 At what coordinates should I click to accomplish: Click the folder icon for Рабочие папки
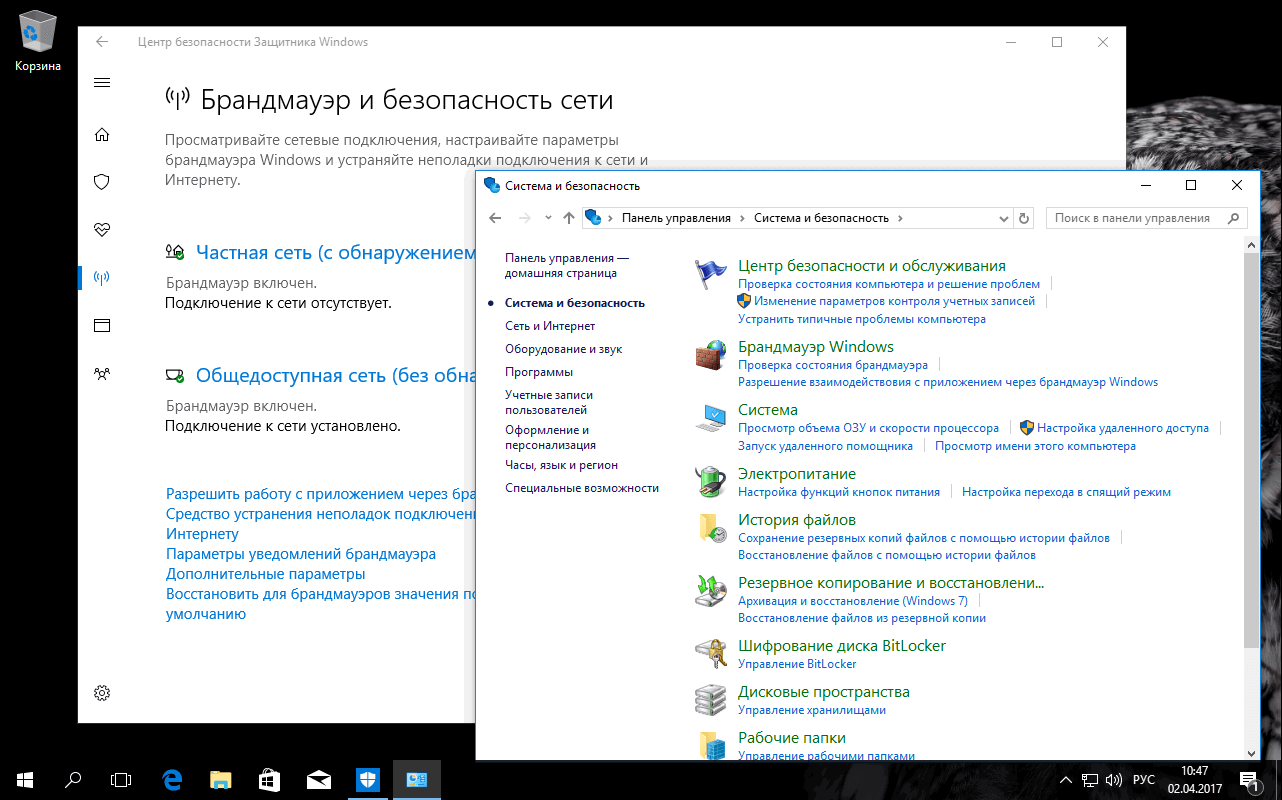point(711,745)
